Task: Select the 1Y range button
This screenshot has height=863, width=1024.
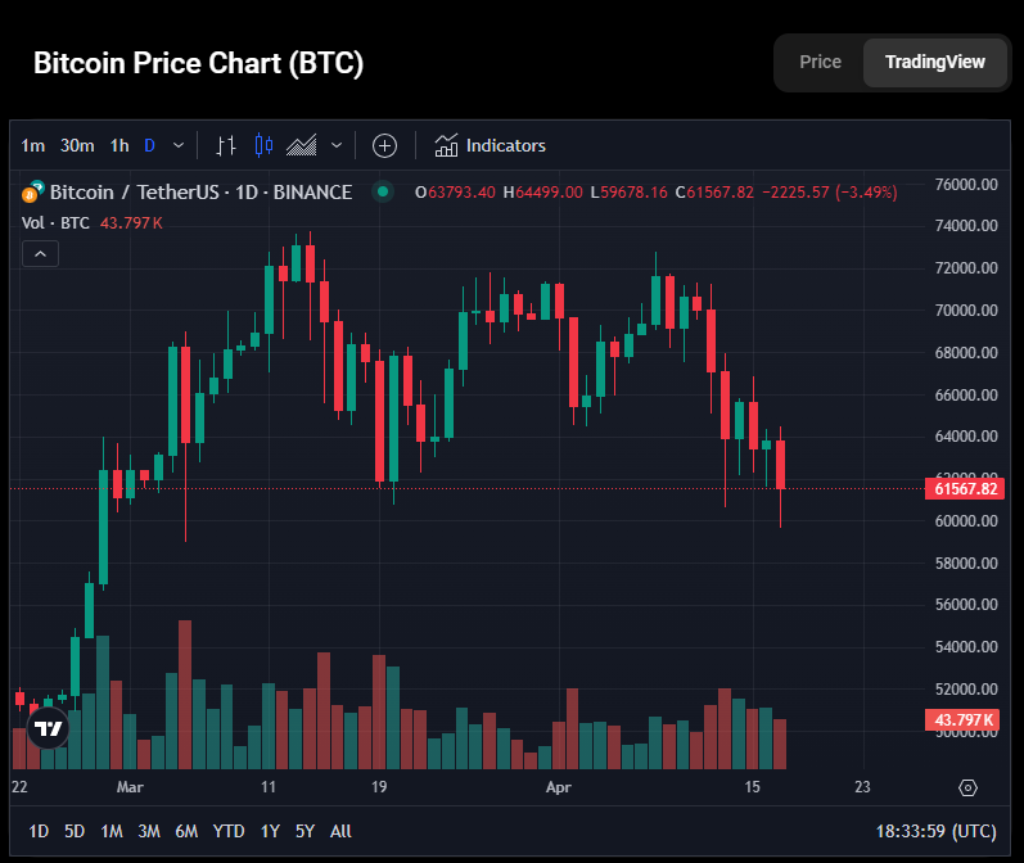Action: 269,831
